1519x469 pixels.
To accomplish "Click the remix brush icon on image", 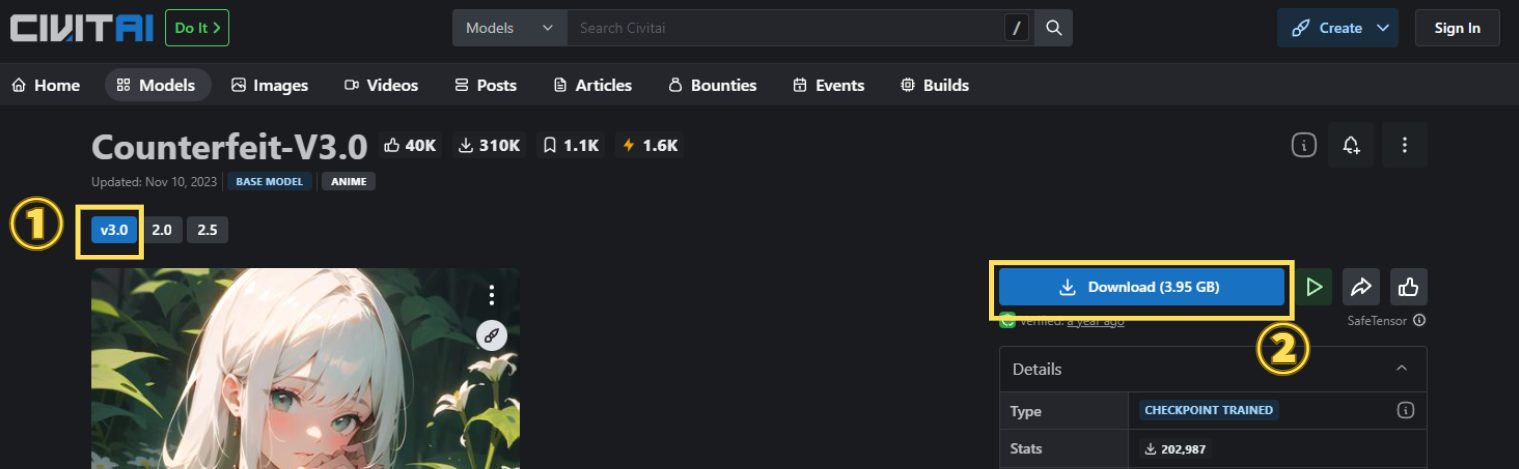I will [491, 336].
